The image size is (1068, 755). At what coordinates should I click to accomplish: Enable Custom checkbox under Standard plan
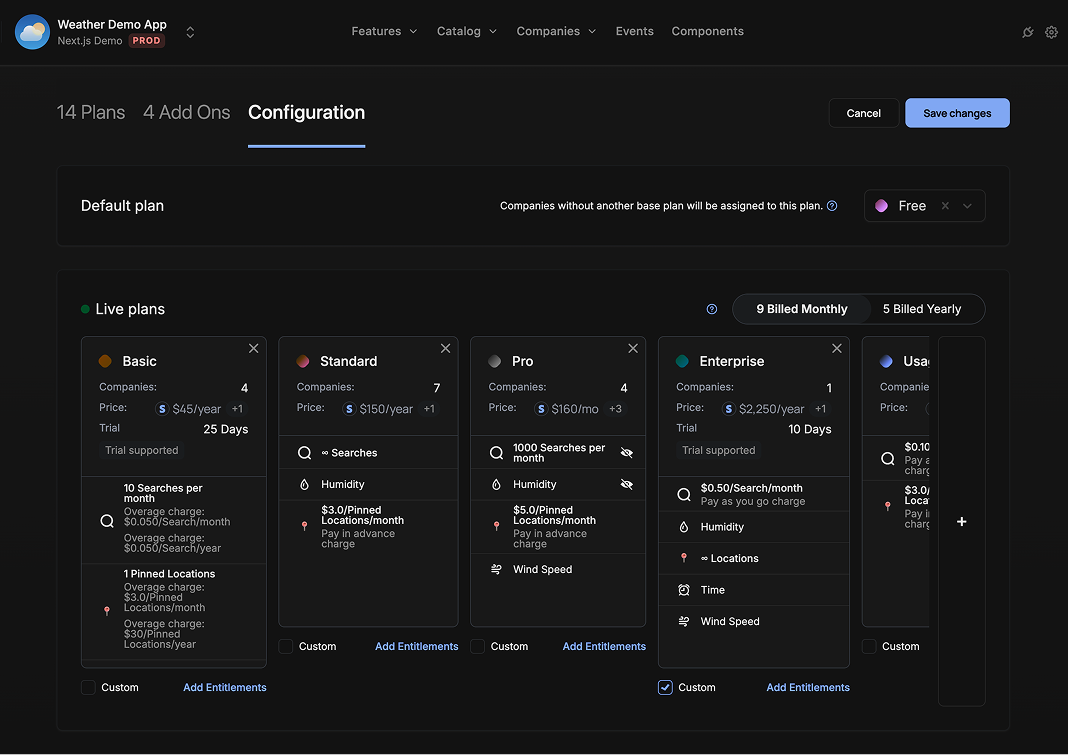(286, 646)
